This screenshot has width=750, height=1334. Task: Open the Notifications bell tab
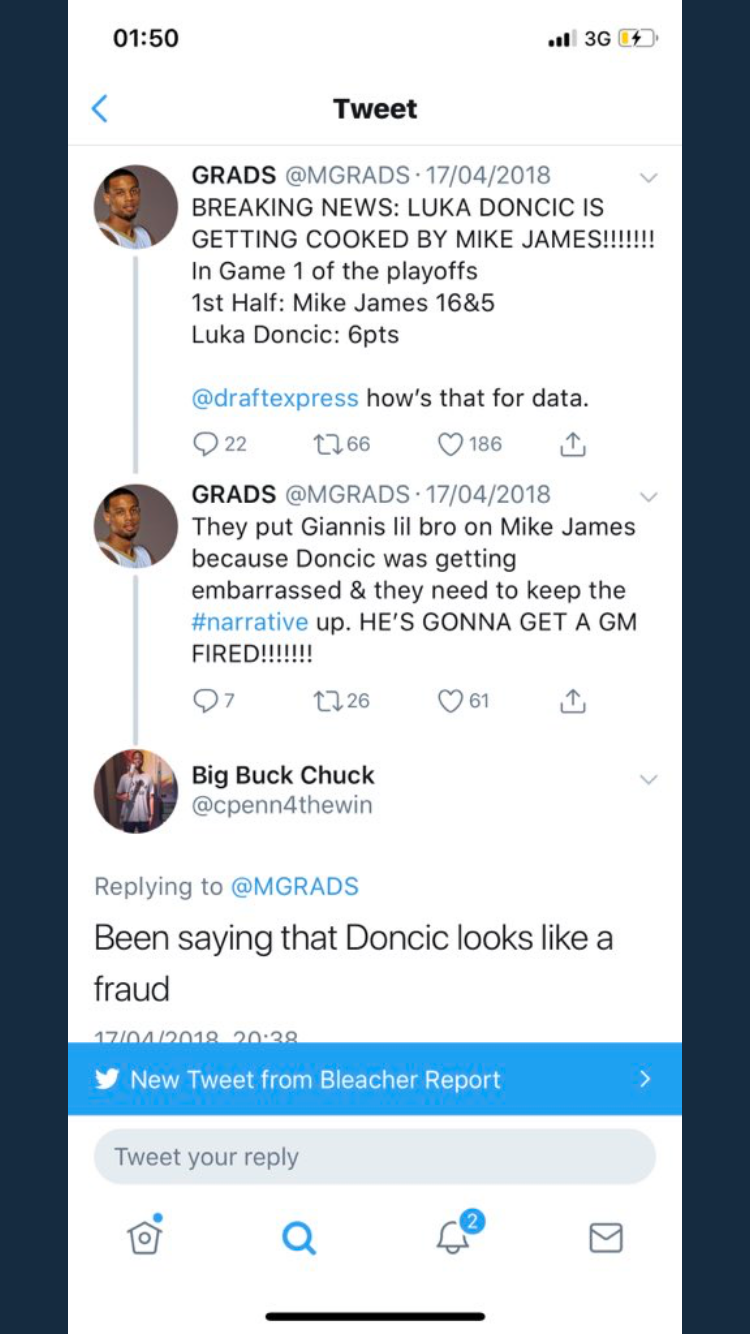click(453, 1237)
